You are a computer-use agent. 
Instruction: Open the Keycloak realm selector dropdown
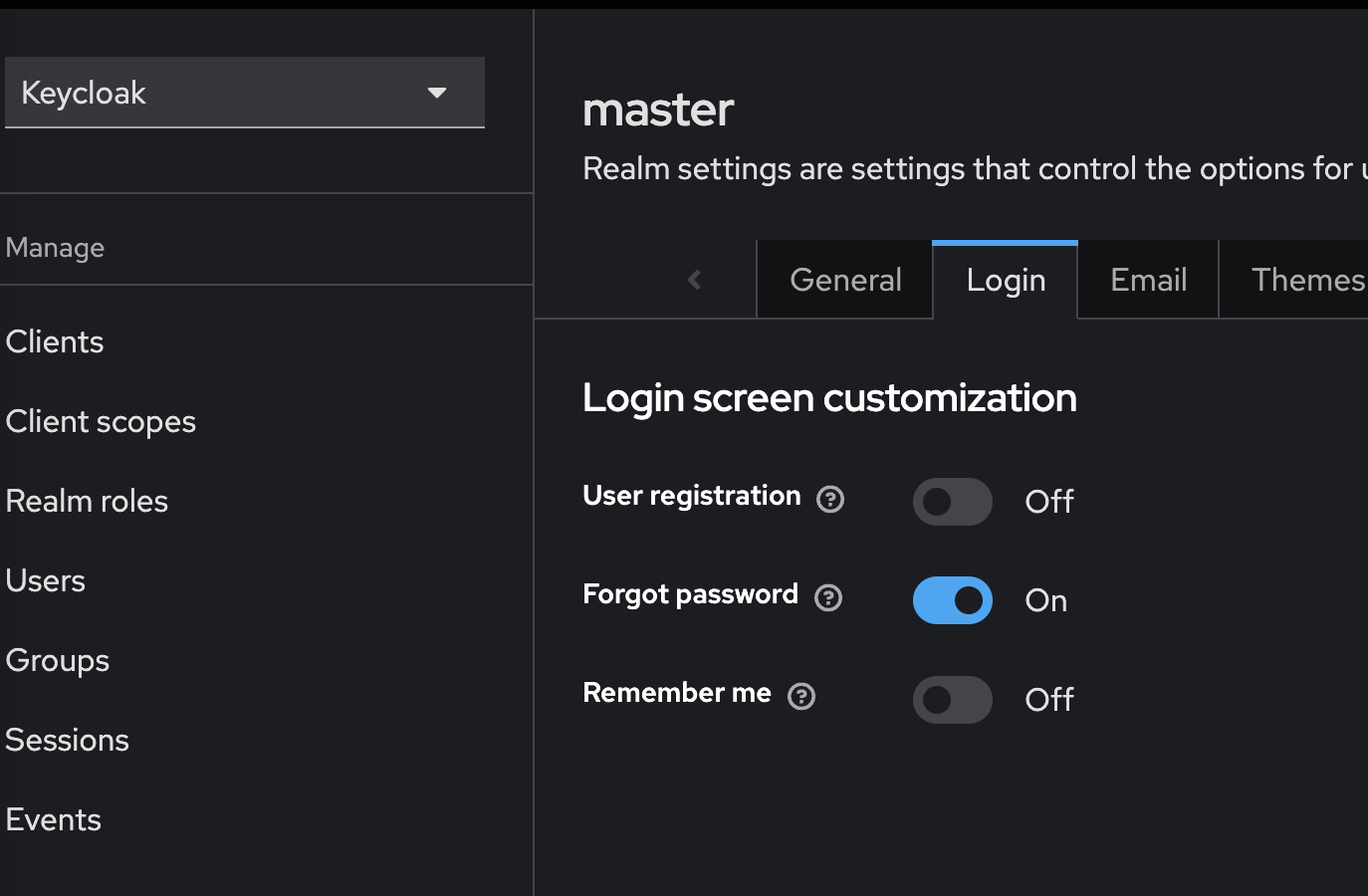point(245,93)
